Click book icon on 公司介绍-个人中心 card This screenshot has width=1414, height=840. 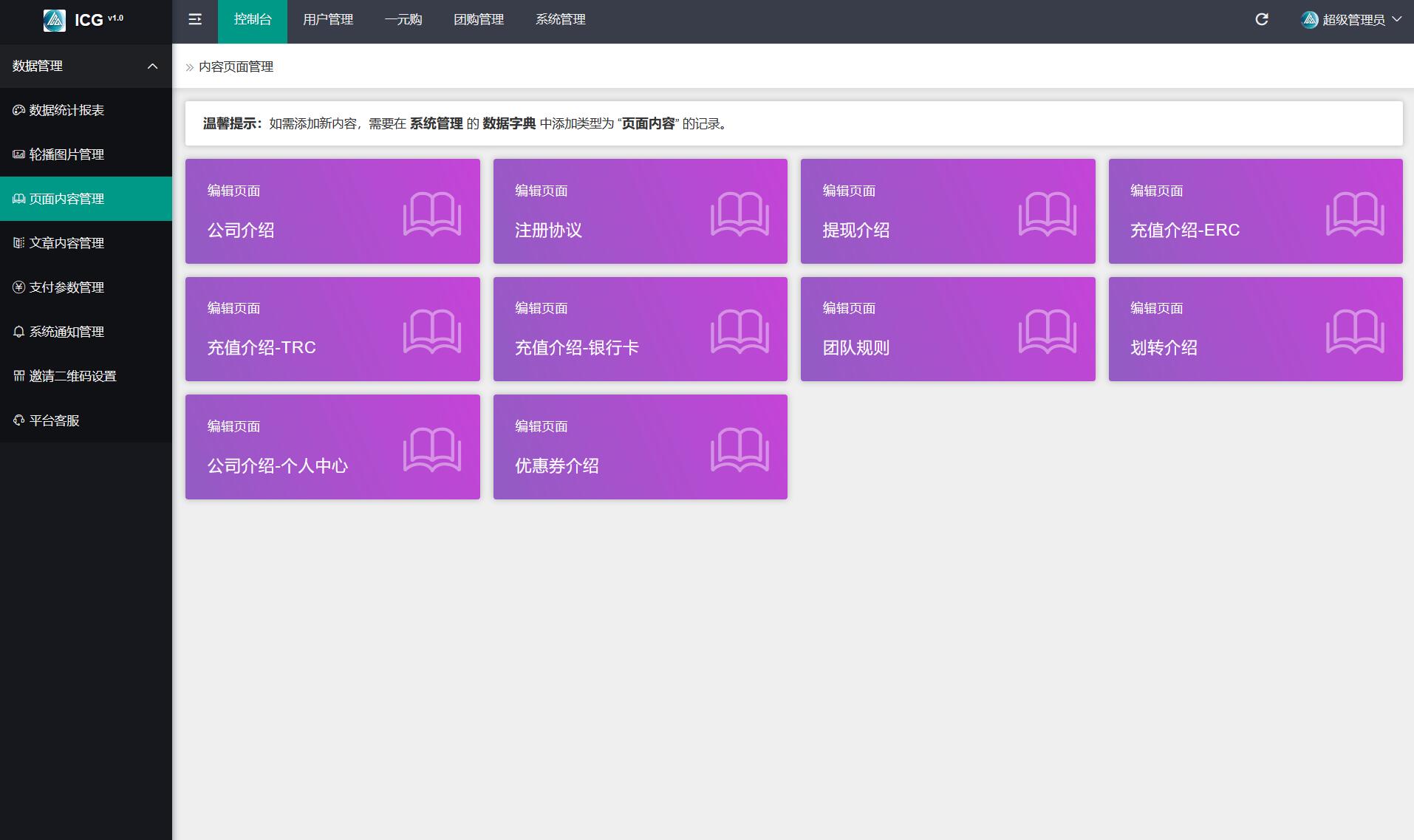click(x=432, y=450)
